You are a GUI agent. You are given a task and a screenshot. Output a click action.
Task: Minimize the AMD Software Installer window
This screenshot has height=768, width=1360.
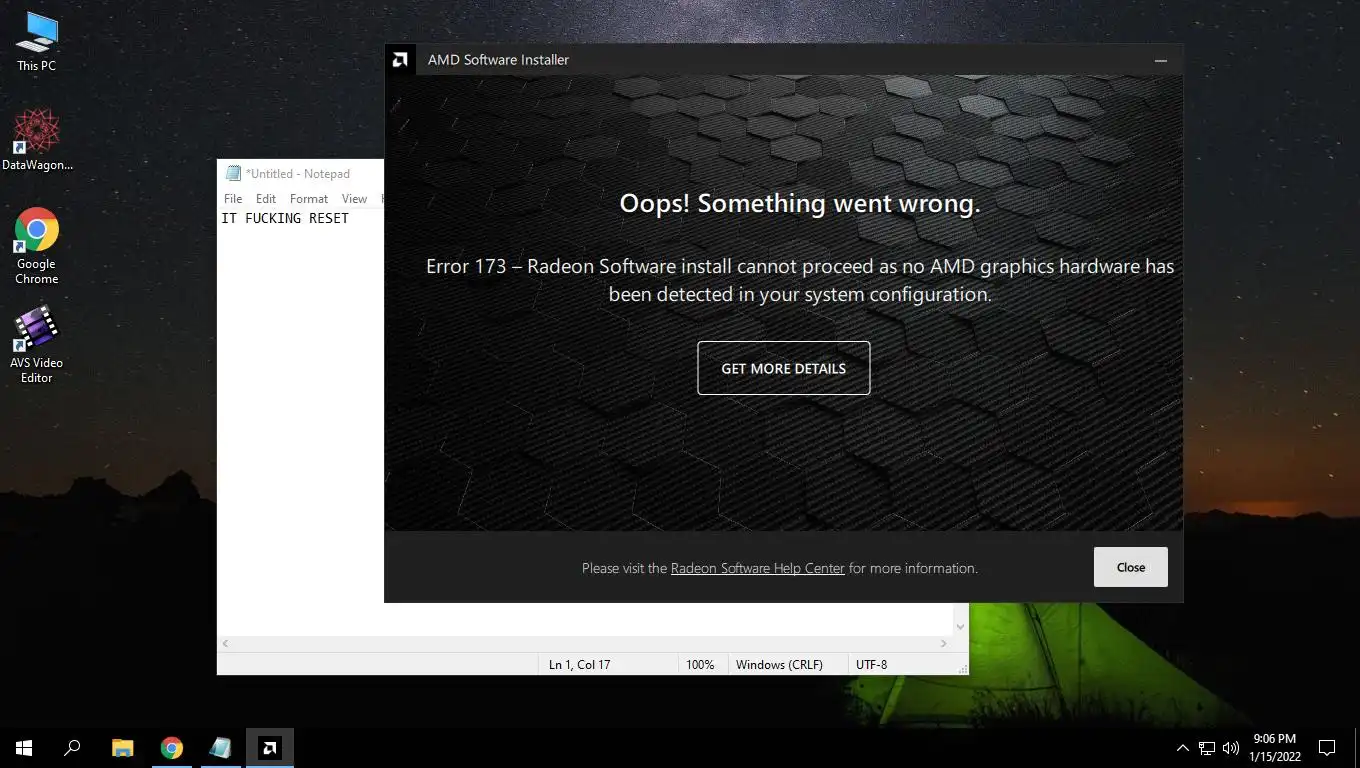(1160, 60)
